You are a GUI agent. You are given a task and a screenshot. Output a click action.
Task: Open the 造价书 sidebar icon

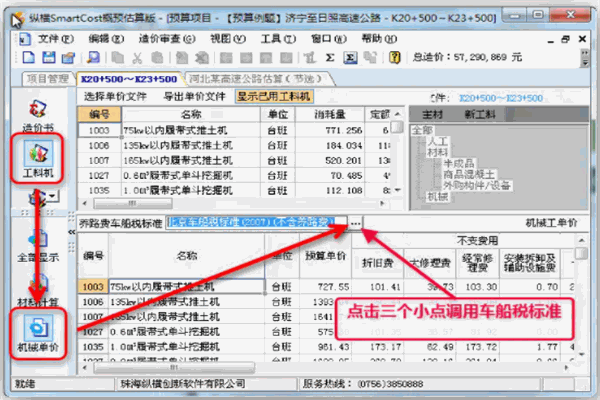coord(38,116)
